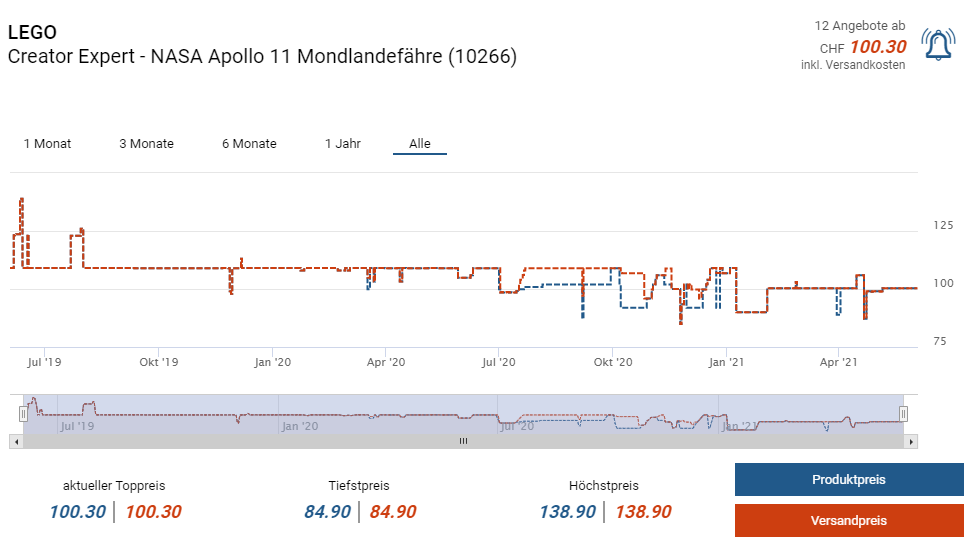The height and width of the screenshot is (540, 971).
Task: Select the Alle time range
Action: (420, 144)
